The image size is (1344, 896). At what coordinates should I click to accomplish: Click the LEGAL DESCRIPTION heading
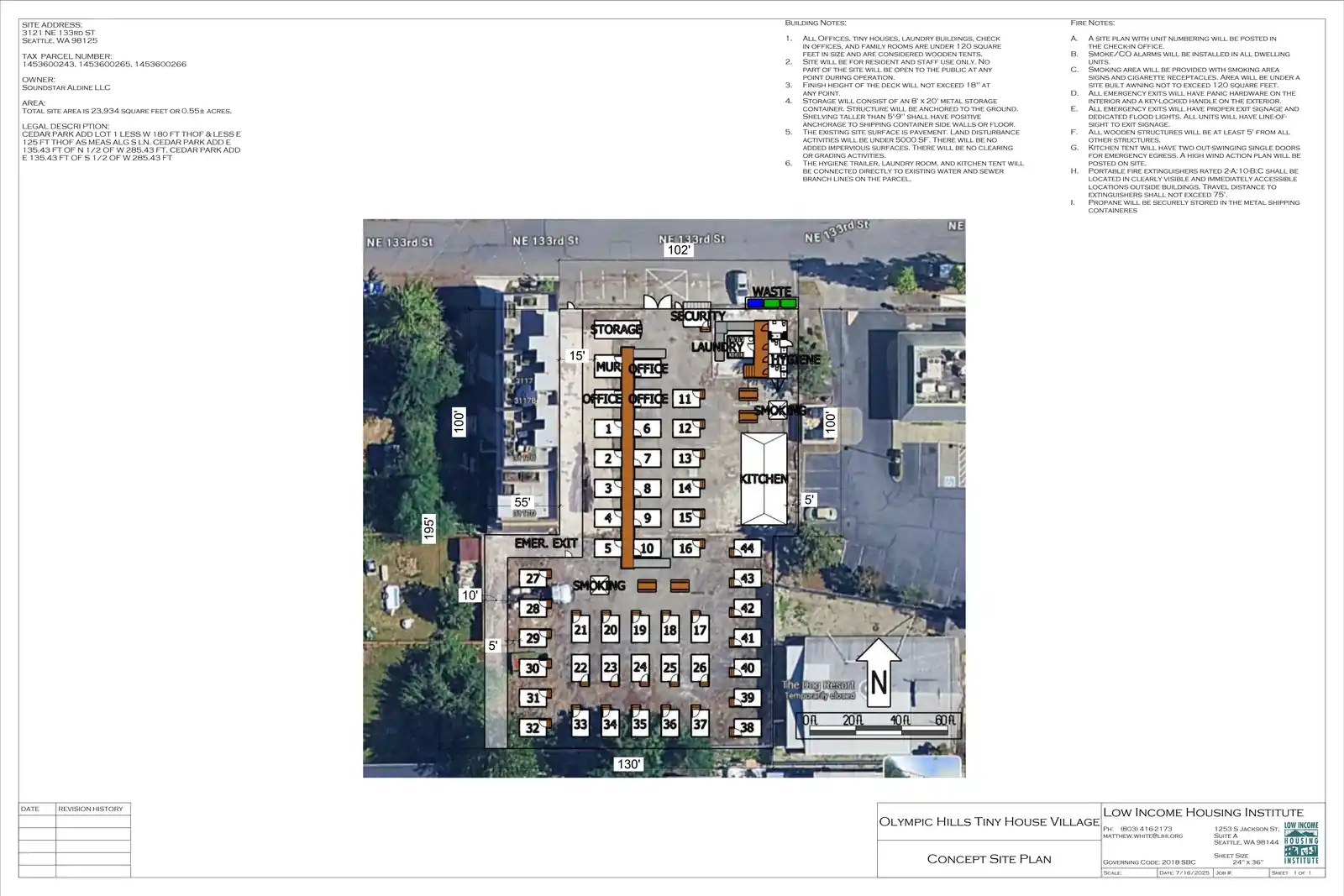pyautogui.click(x=66, y=126)
